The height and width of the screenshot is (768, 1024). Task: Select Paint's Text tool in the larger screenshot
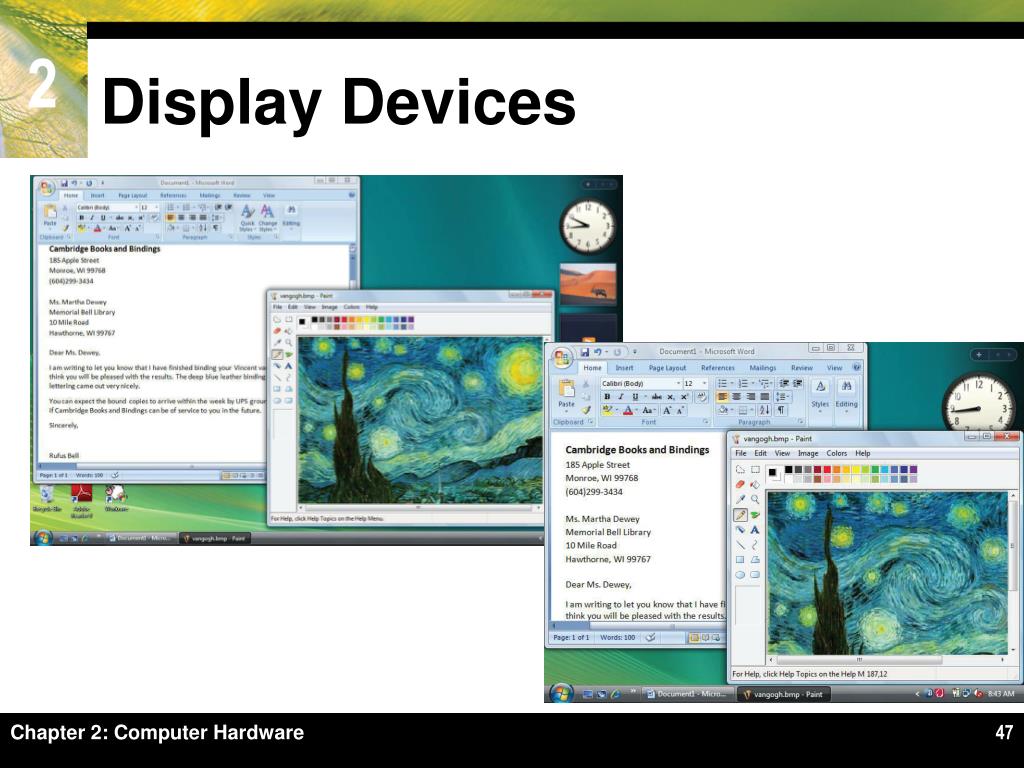point(755,530)
